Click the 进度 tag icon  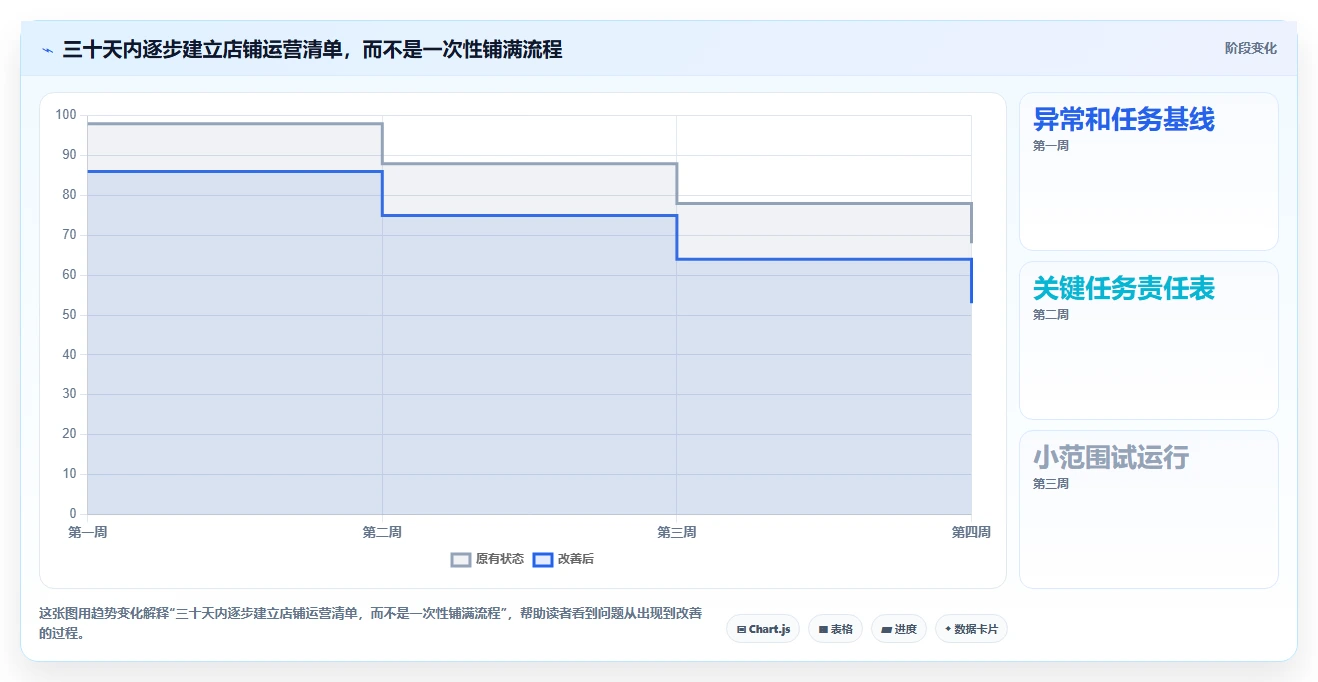(886, 629)
